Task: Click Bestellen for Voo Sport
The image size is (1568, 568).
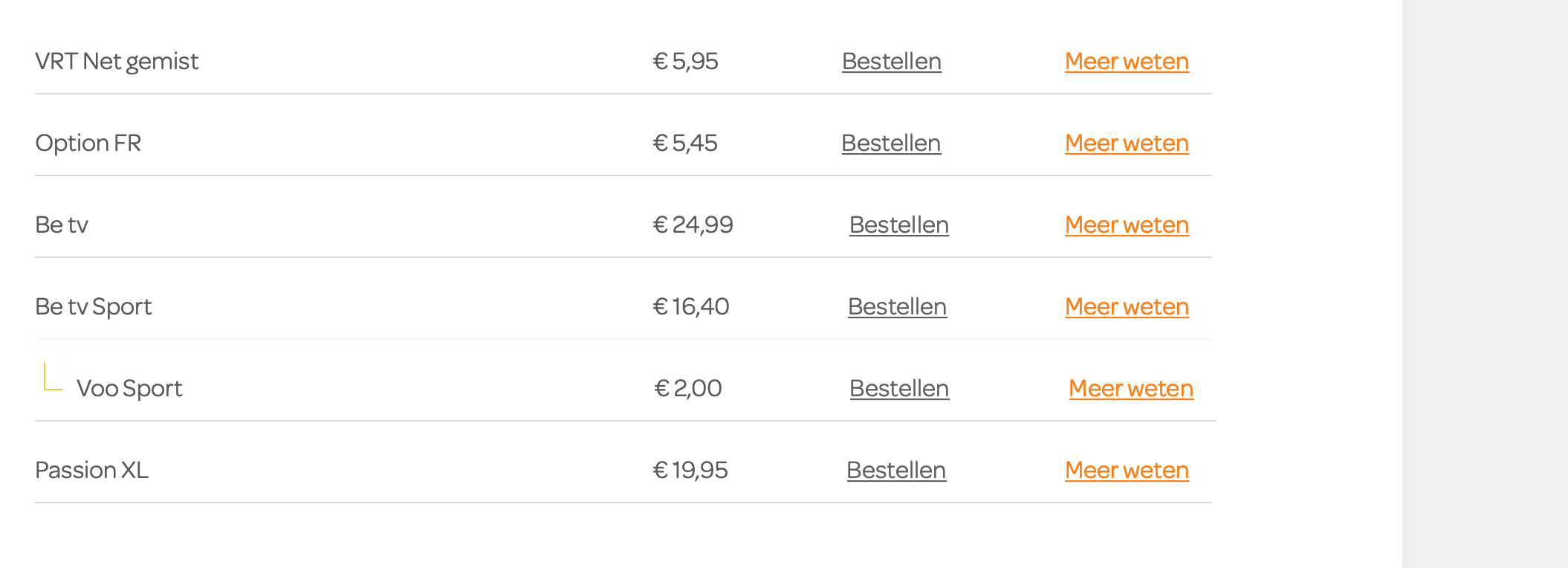Action: tap(898, 389)
